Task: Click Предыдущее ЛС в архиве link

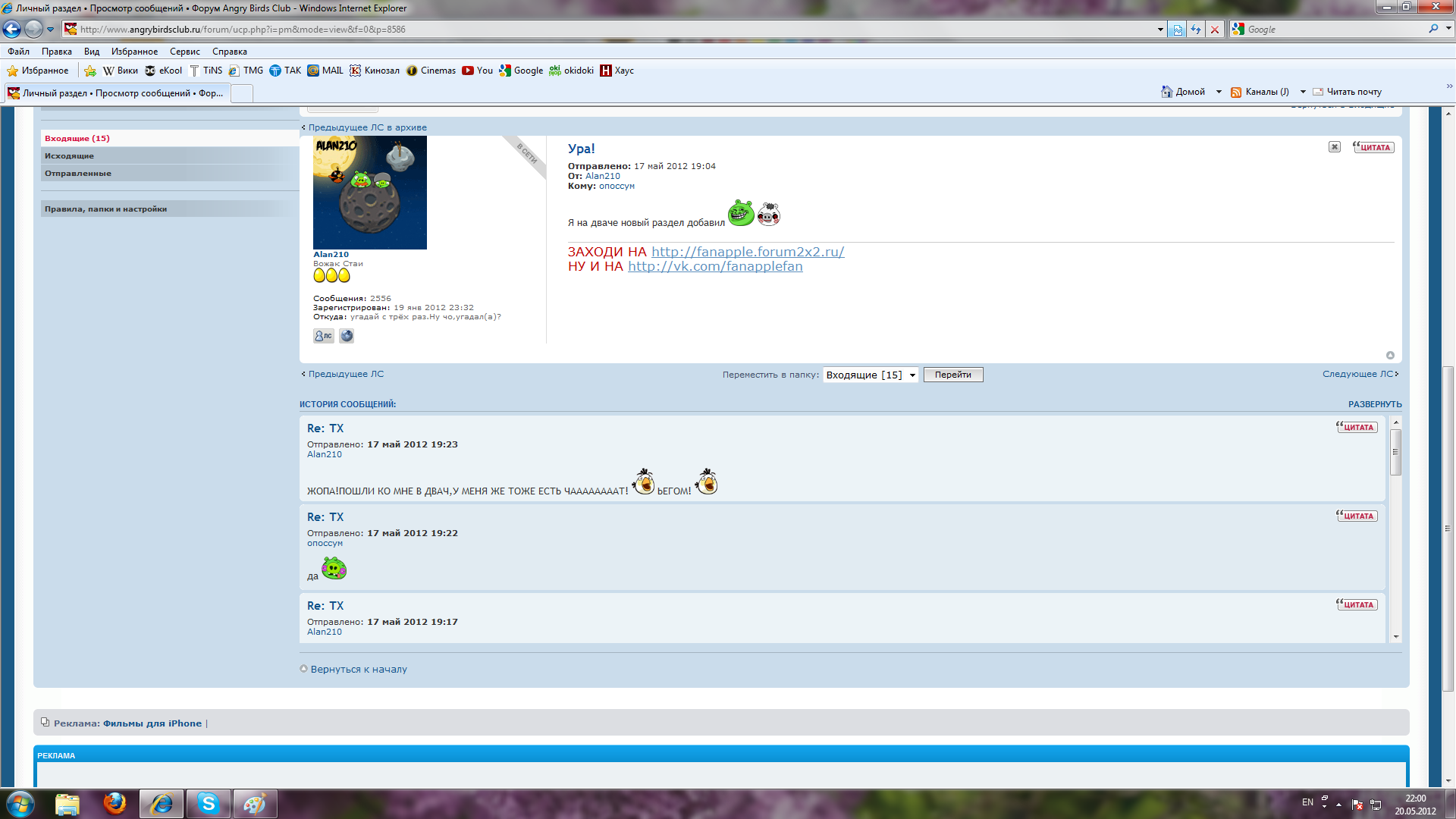Action: pos(367,127)
